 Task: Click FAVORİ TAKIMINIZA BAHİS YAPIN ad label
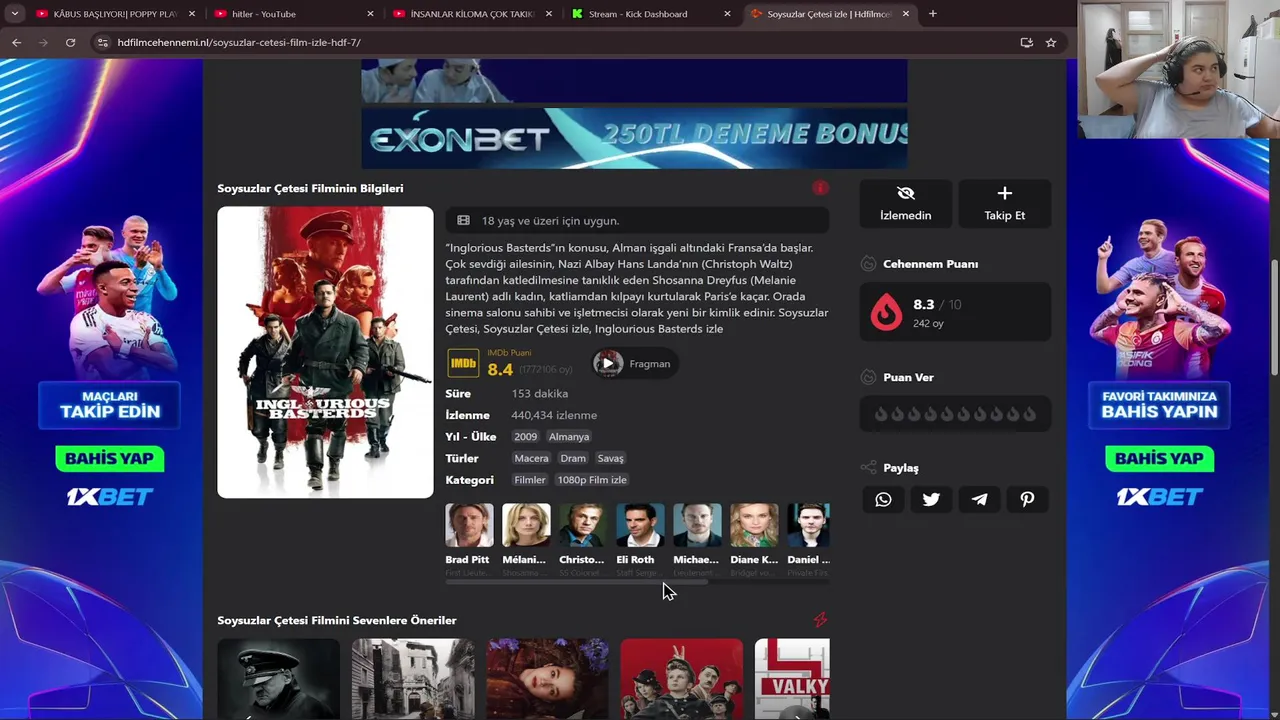coord(1159,405)
